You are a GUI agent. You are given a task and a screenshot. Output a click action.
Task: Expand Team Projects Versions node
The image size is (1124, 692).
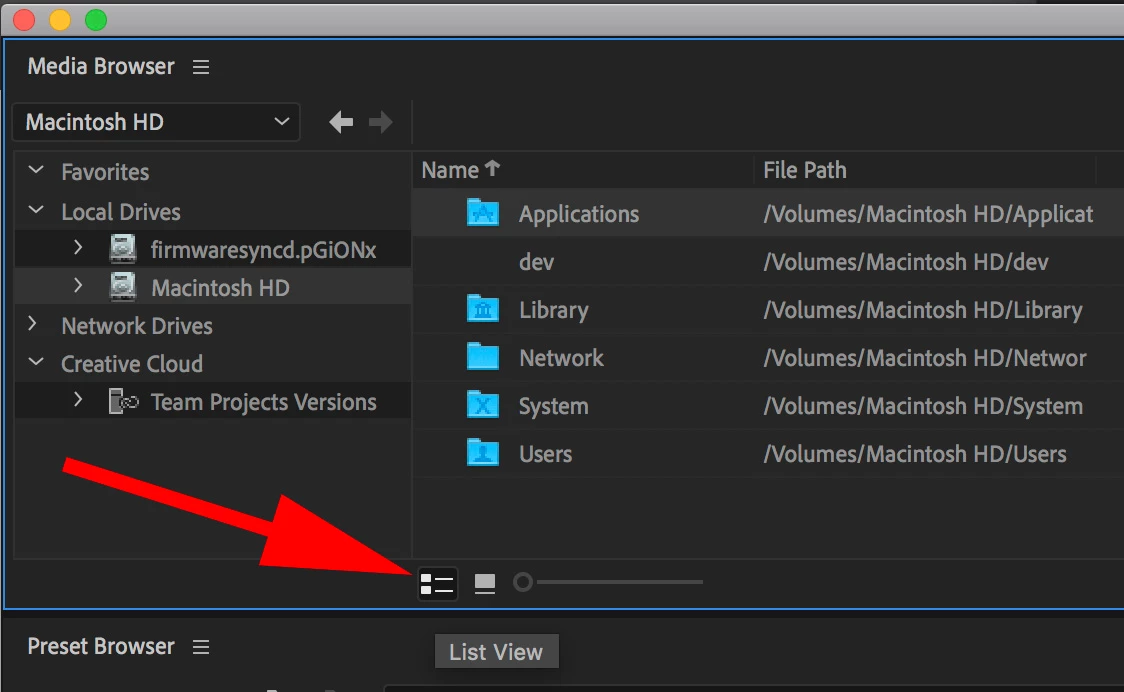click(x=78, y=399)
